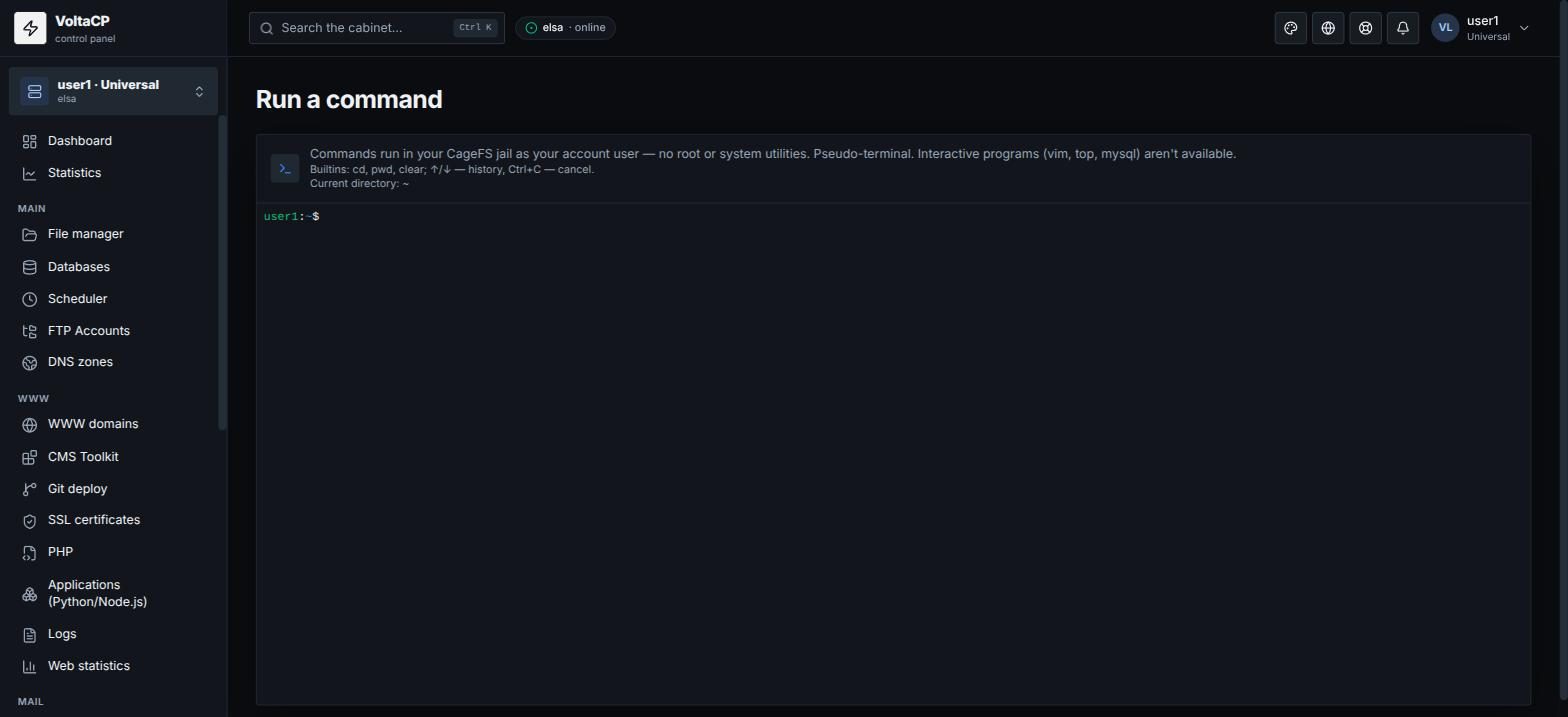
Task: Open PHP settings page
Action: 113,552
